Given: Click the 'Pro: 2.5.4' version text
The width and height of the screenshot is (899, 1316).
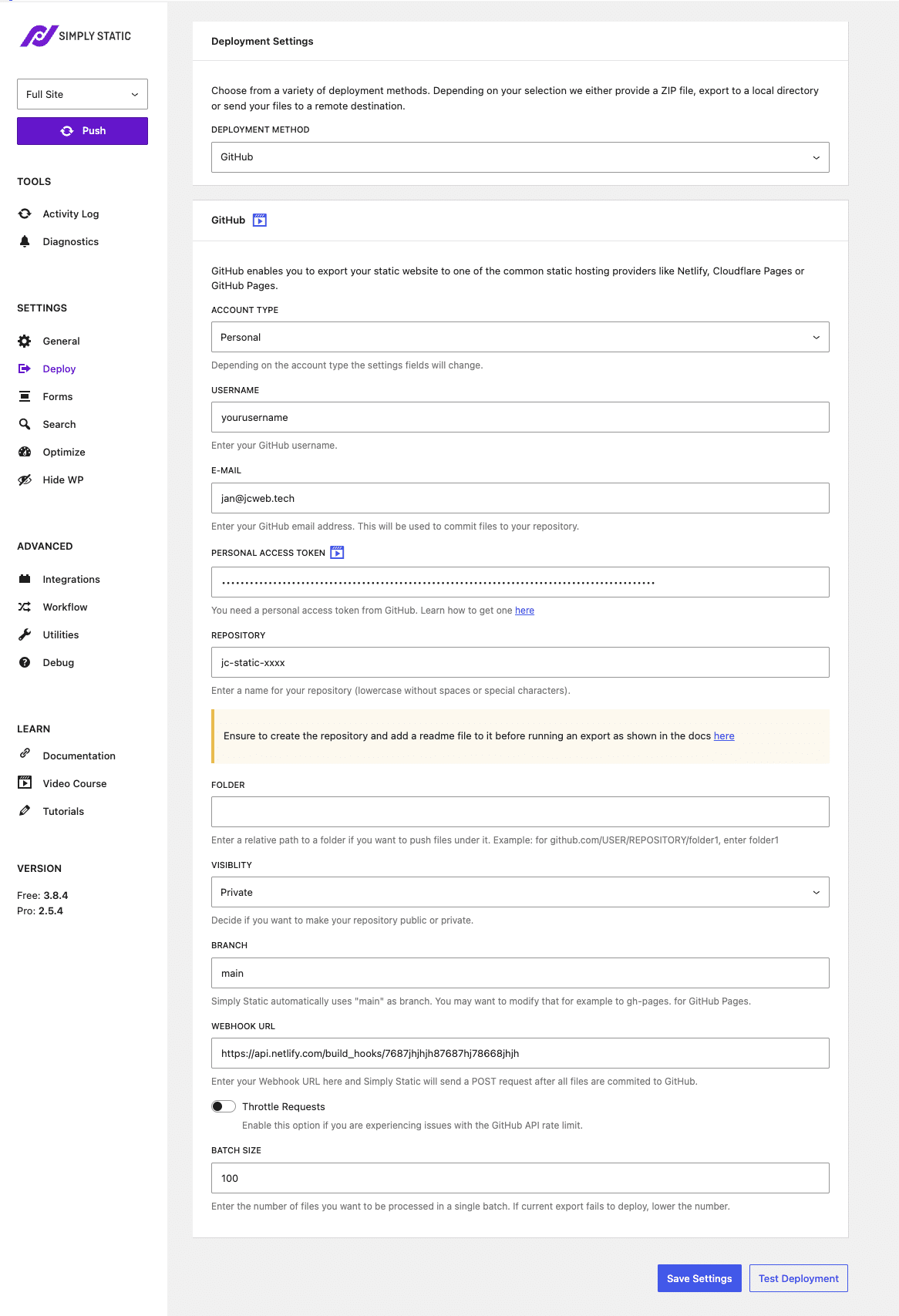Looking at the screenshot, I should (40, 910).
